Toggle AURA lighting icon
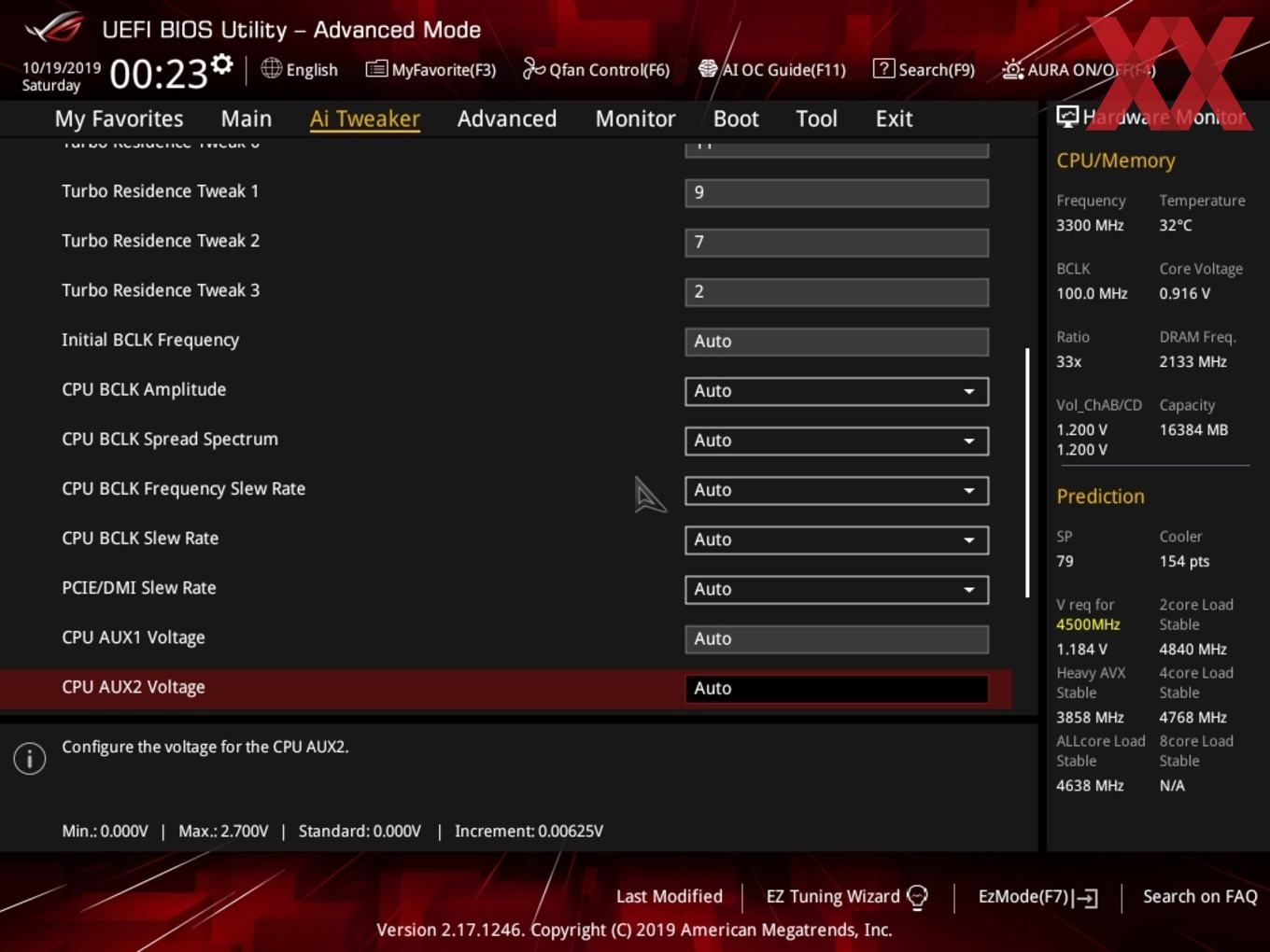Viewport: 1270px width, 952px height. tap(1012, 69)
